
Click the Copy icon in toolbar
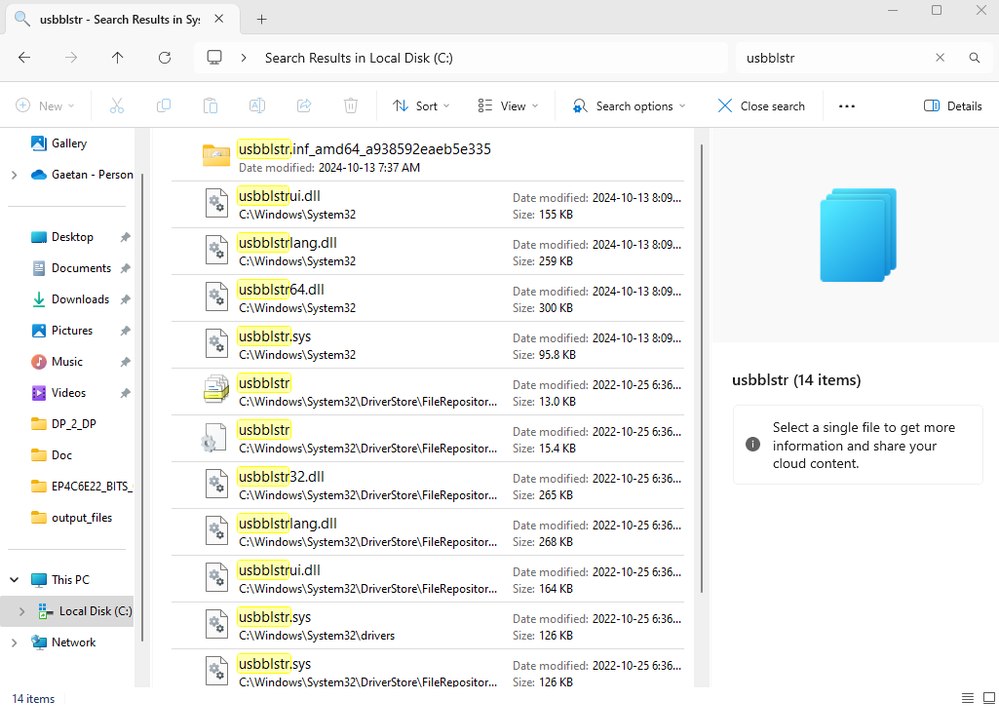tap(164, 106)
